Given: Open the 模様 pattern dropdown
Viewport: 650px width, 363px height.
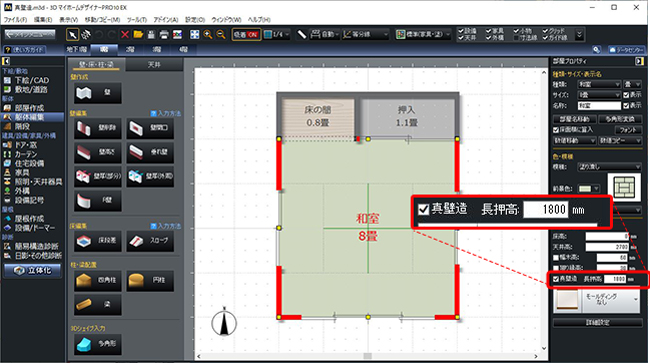Looking at the screenshot, I should (x=609, y=167).
